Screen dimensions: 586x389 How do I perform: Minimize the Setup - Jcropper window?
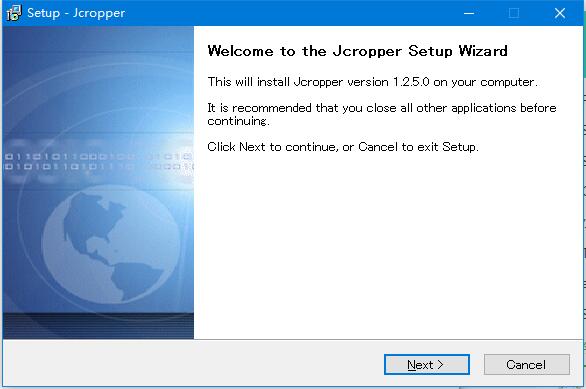(x=469, y=13)
